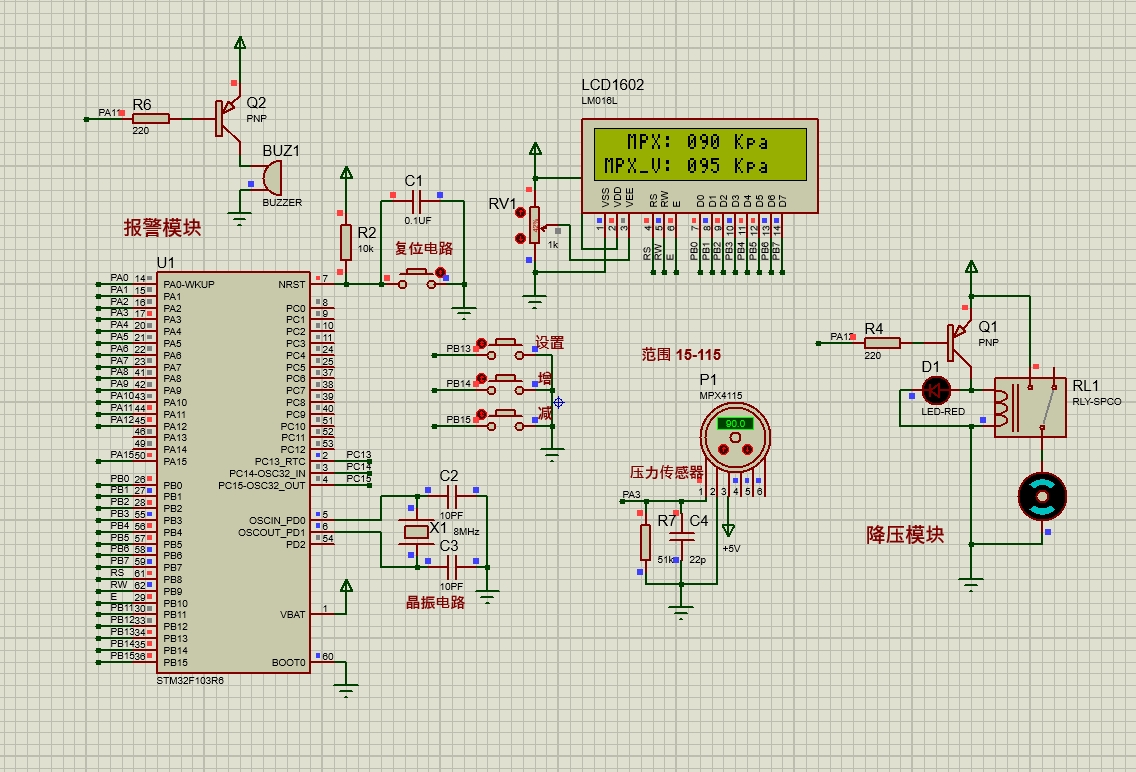This screenshot has height=772, width=1136.
Task: Select the RL1 relay component
Action: pyautogui.click(x=1030, y=407)
